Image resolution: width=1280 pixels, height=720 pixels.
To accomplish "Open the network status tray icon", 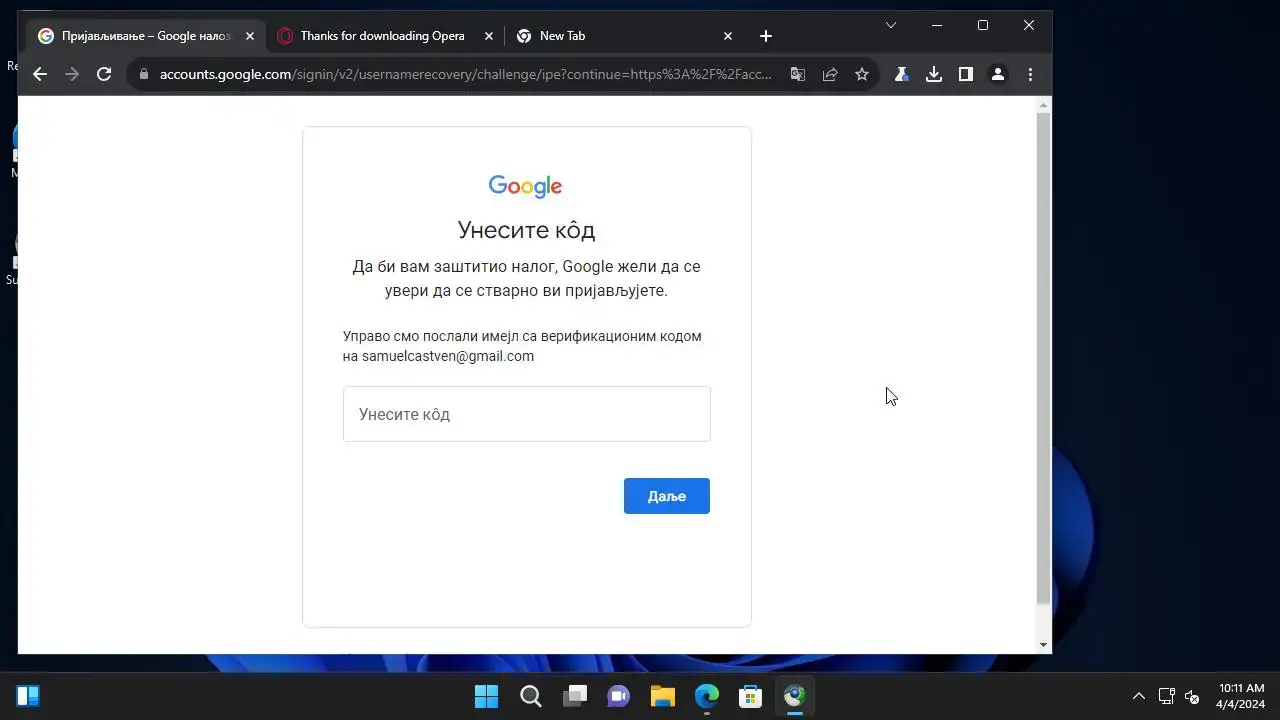I will point(1166,696).
